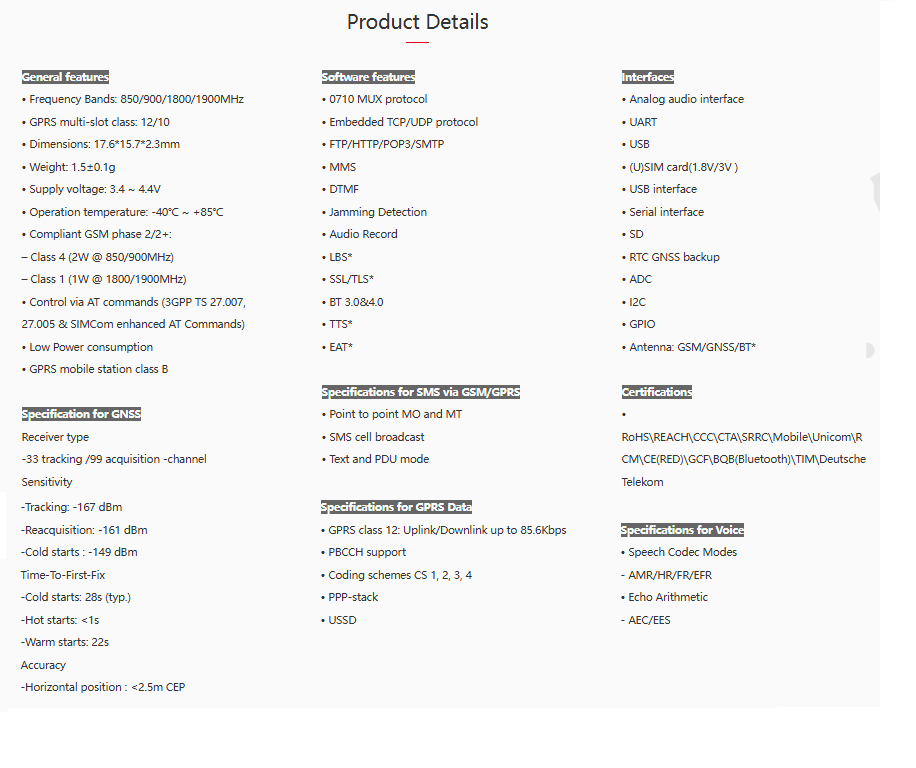This screenshot has height=768, width=916.
Task: Click the Software features section header
Action: 368,77
